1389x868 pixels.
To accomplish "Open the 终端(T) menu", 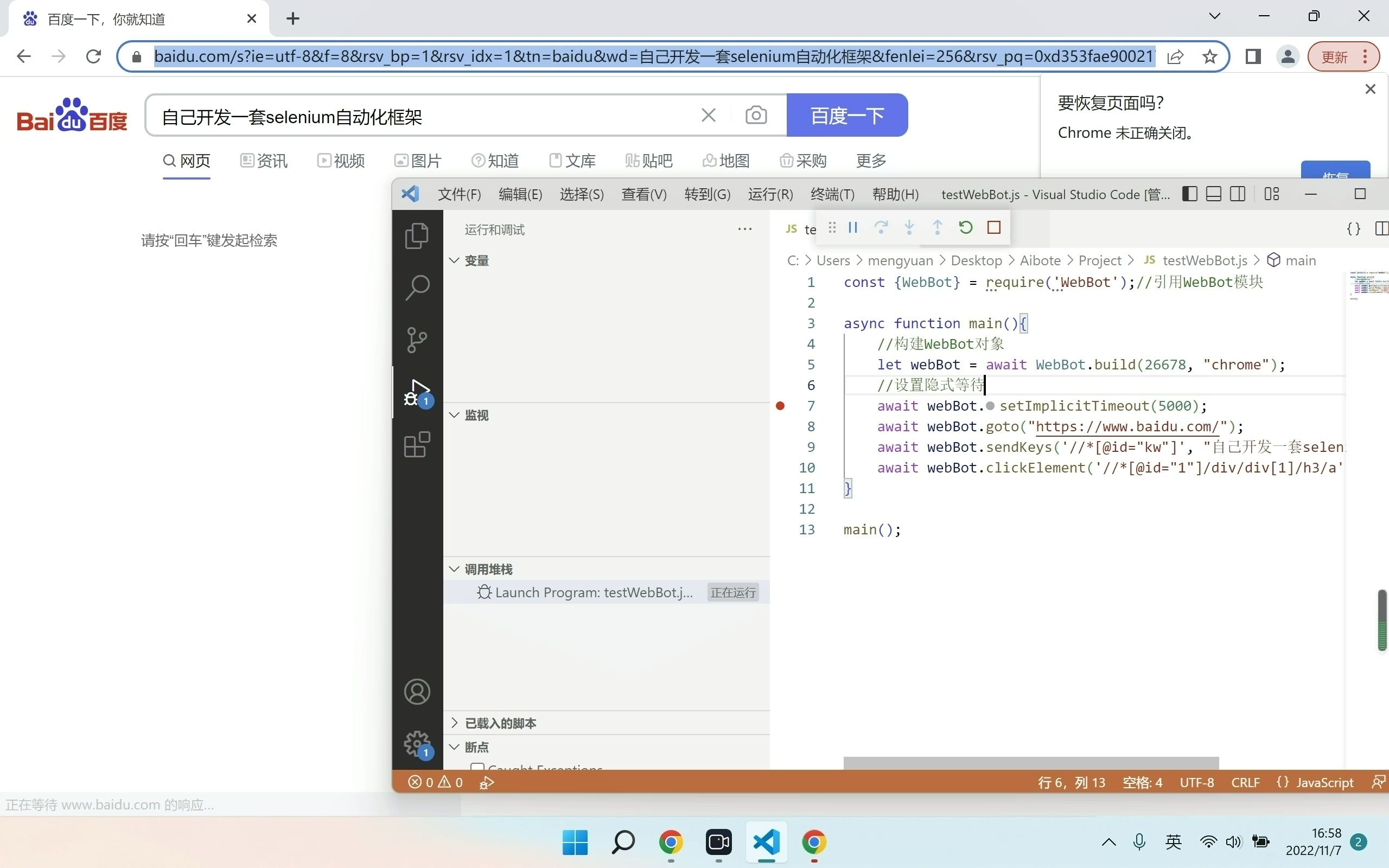I will coord(832,195).
